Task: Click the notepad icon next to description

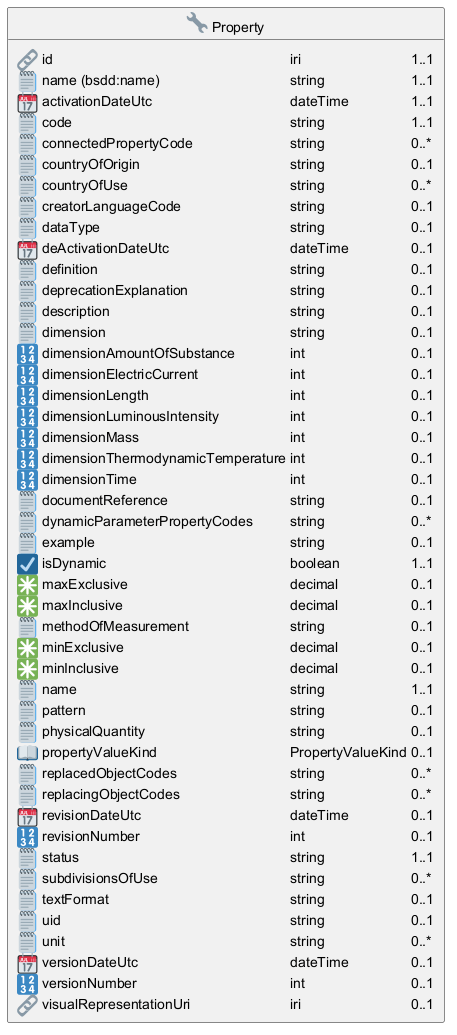Action: (27, 312)
